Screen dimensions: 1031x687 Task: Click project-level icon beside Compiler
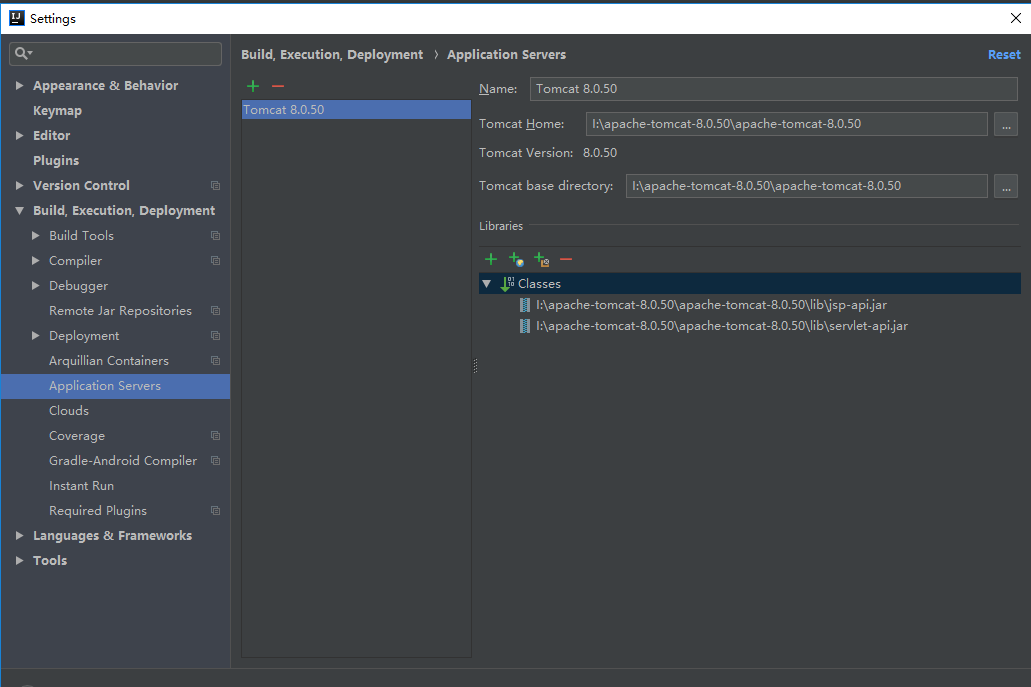click(215, 260)
